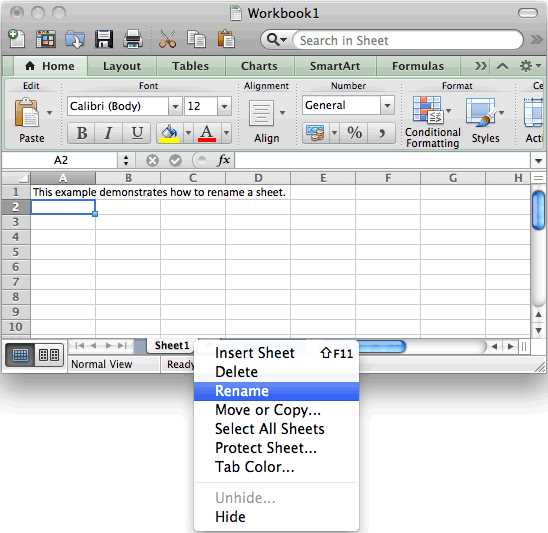Apply comma style format
548x533 pixels.
point(382,133)
